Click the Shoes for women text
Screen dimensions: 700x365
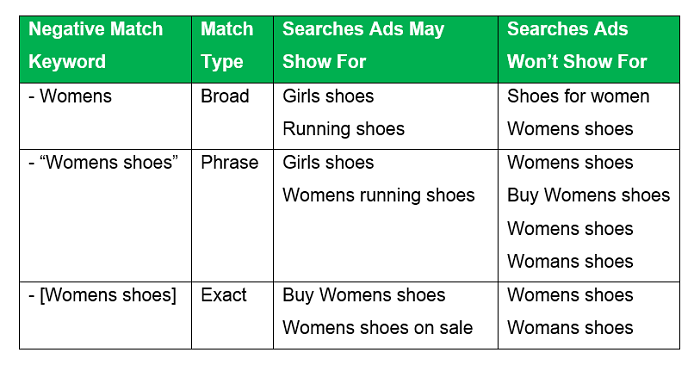578,96
